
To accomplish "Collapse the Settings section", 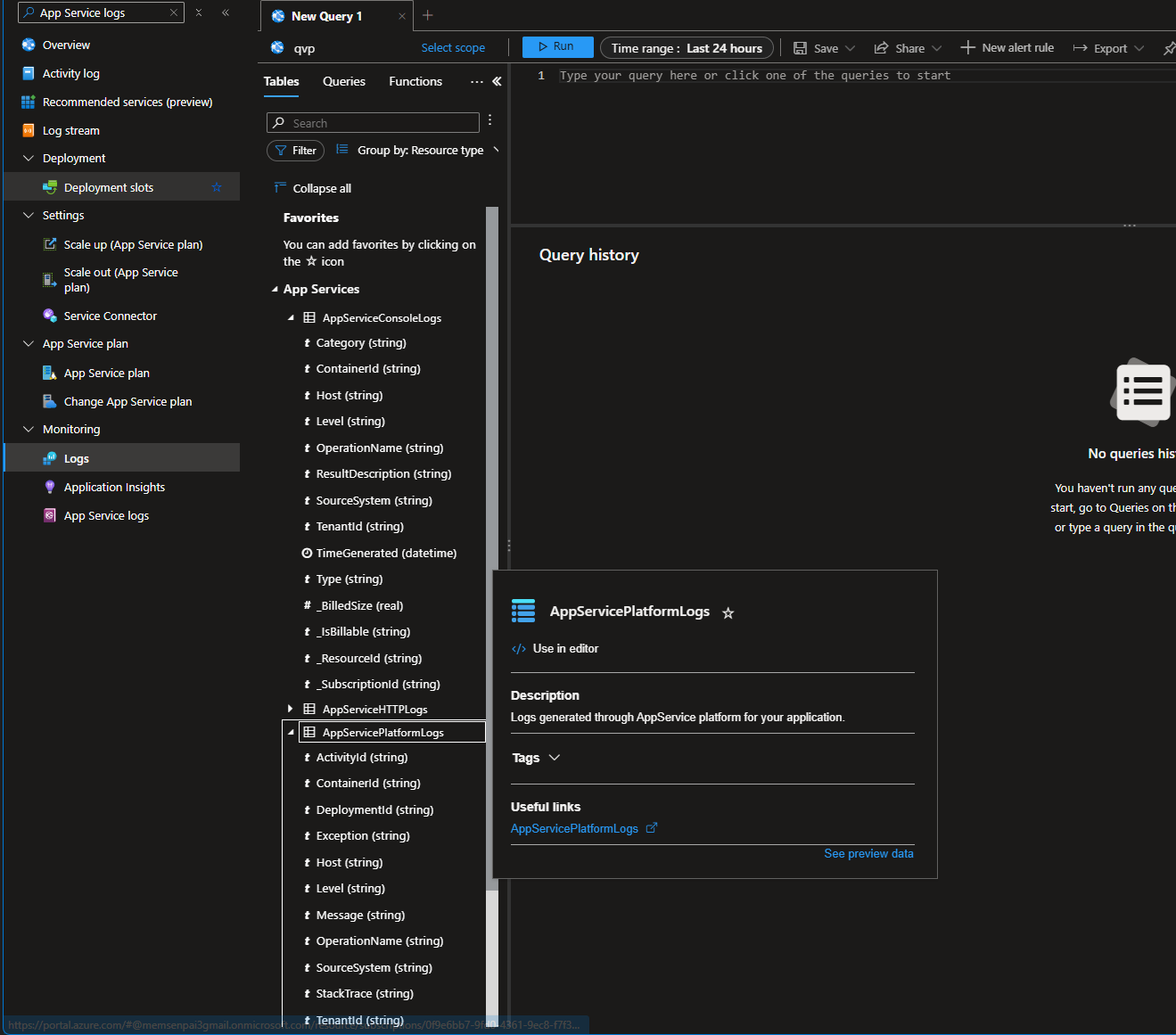I will 29,216.
